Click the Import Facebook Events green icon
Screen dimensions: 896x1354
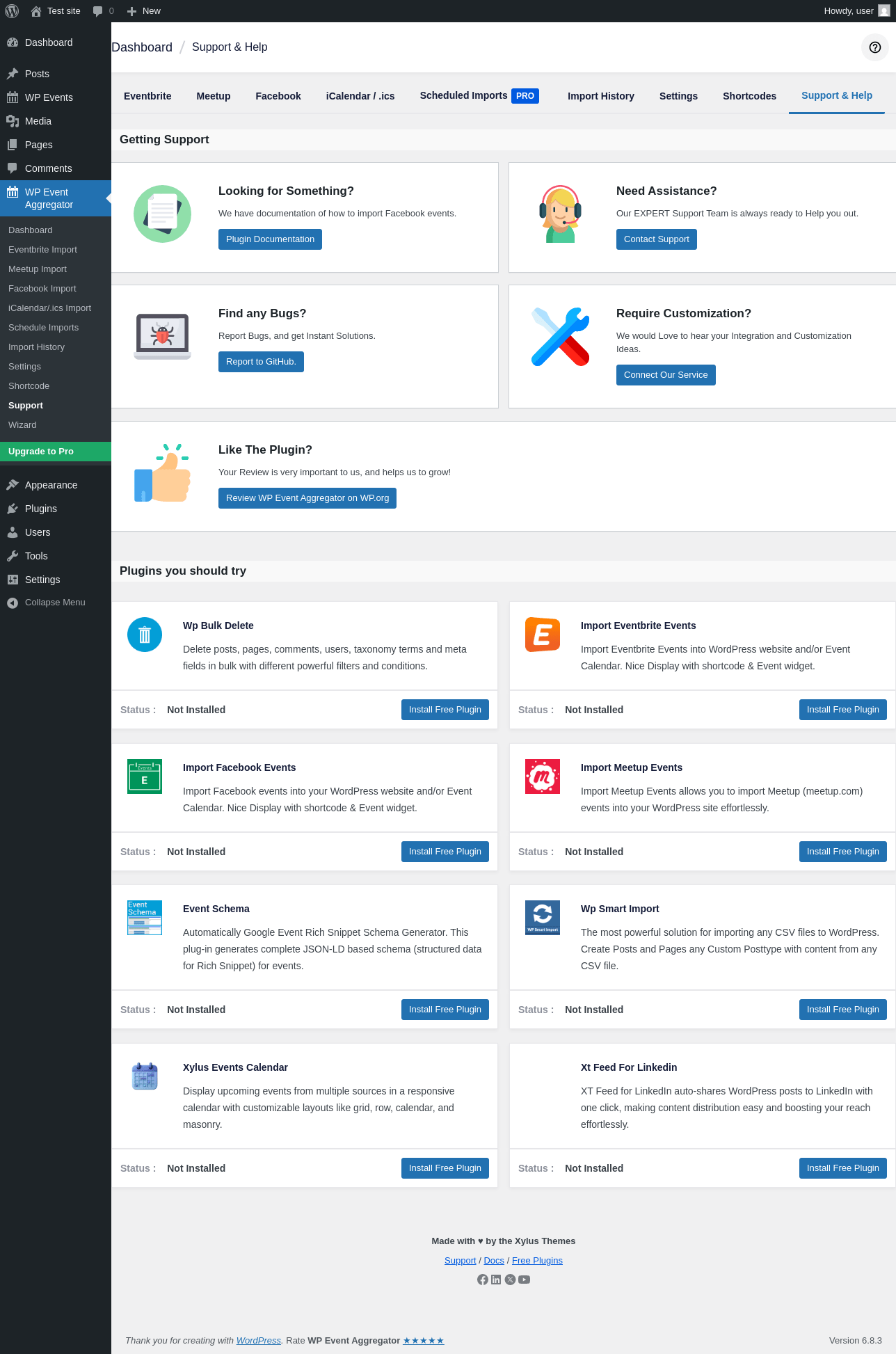145,776
